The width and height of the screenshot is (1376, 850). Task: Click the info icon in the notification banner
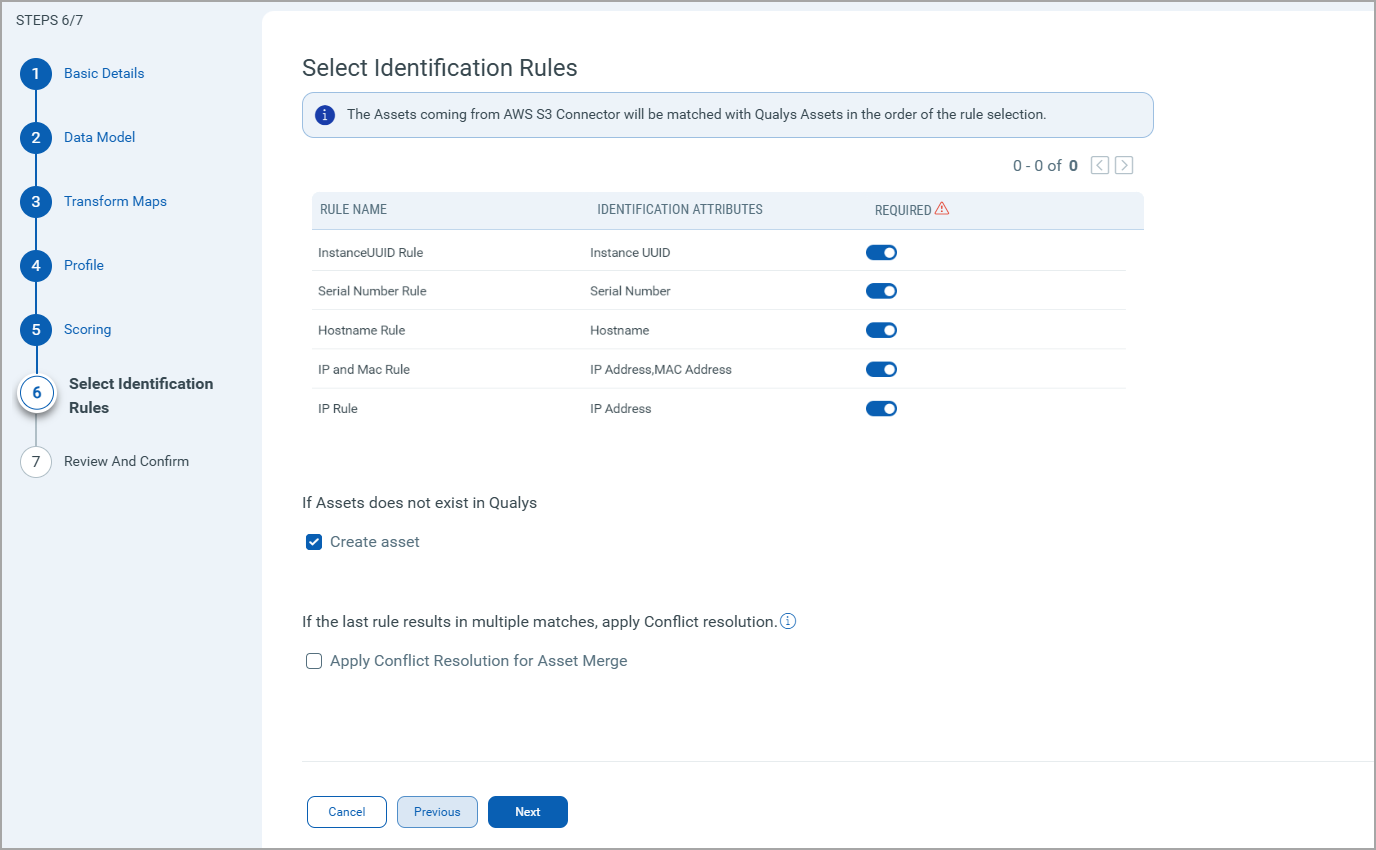pos(324,114)
